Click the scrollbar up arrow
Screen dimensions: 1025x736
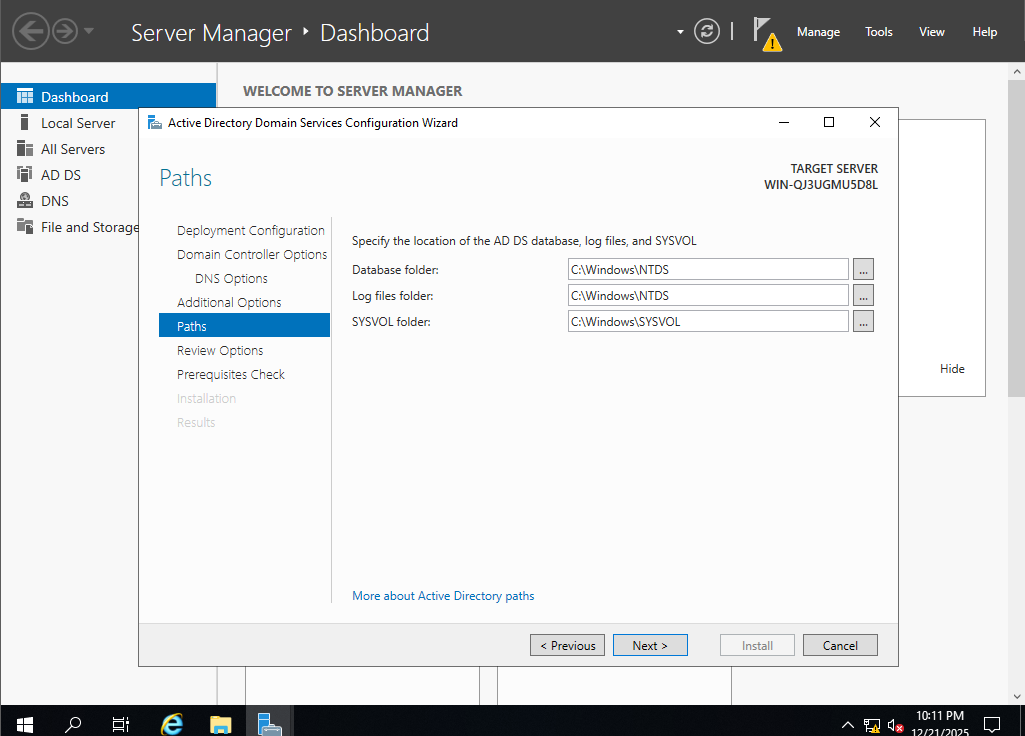point(1017,71)
